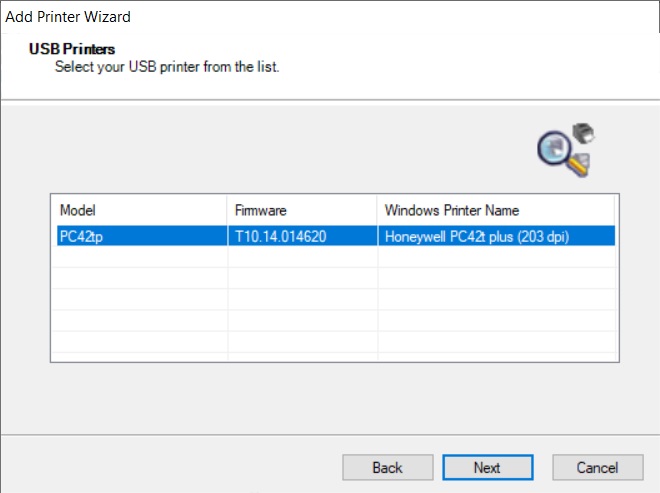Cancel the Add Printer Wizard
The width and height of the screenshot is (660, 493).
[597, 467]
